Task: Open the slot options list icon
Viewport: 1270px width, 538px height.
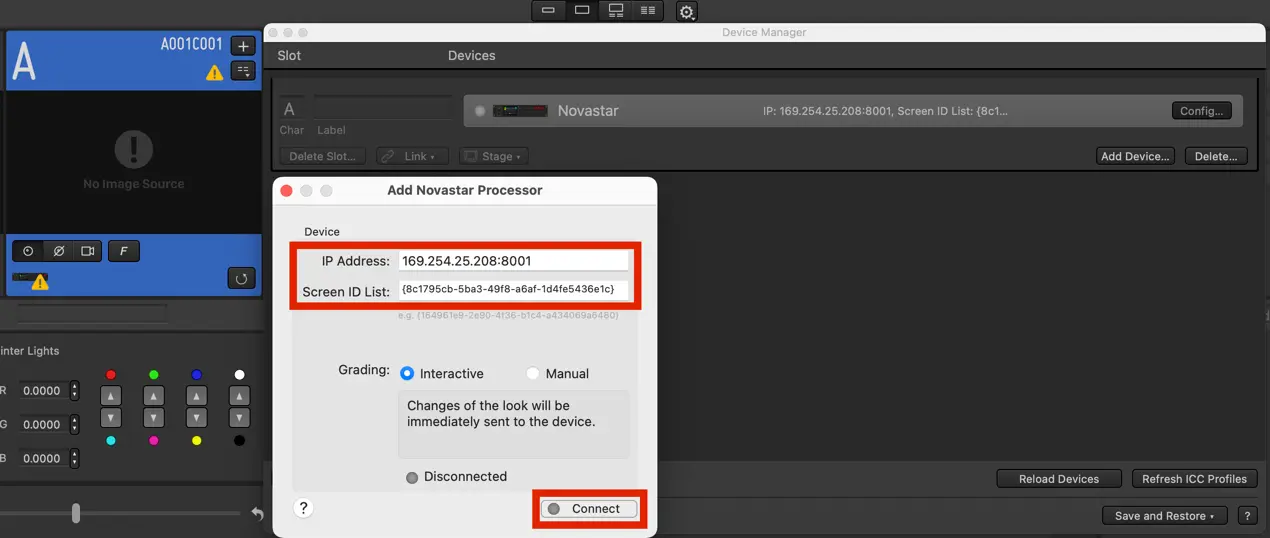Action: (x=243, y=70)
